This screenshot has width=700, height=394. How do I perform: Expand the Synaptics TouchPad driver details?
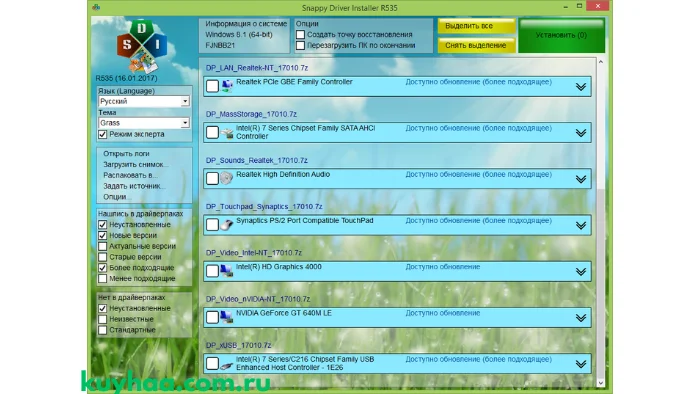coord(581,225)
